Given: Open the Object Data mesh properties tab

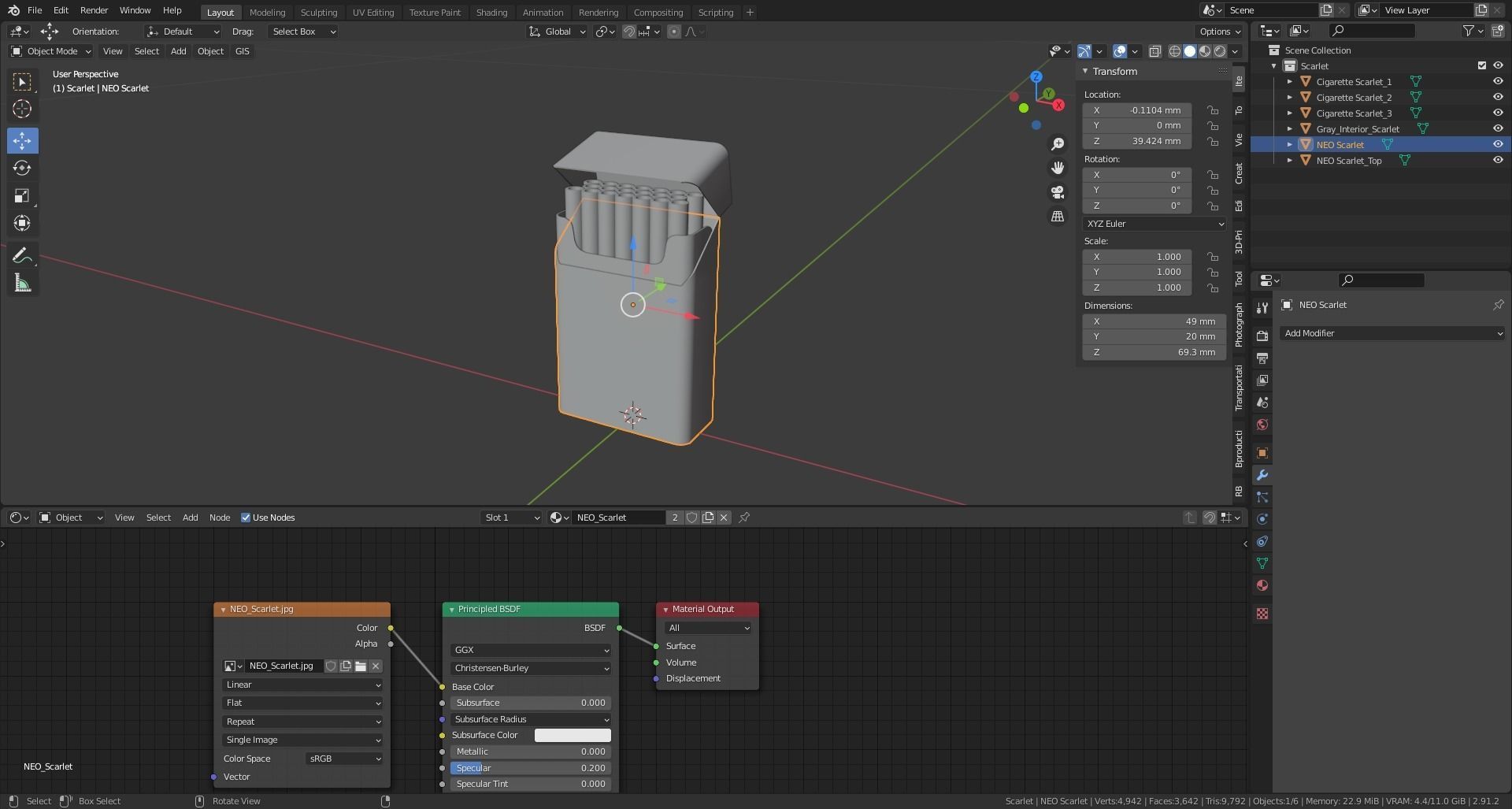Looking at the screenshot, I should pos(1262,563).
